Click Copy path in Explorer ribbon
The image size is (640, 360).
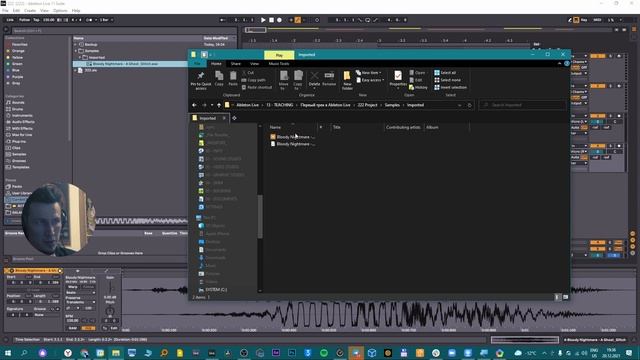[254, 80]
